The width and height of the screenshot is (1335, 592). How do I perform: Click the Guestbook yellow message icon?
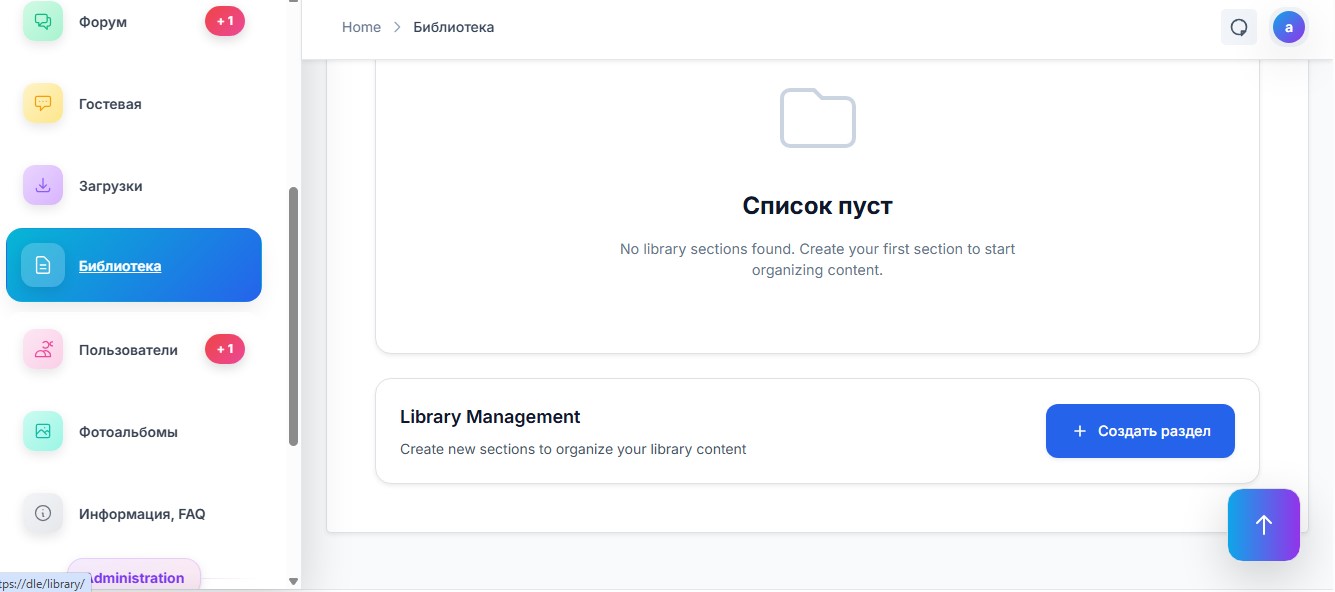[43, 103]
